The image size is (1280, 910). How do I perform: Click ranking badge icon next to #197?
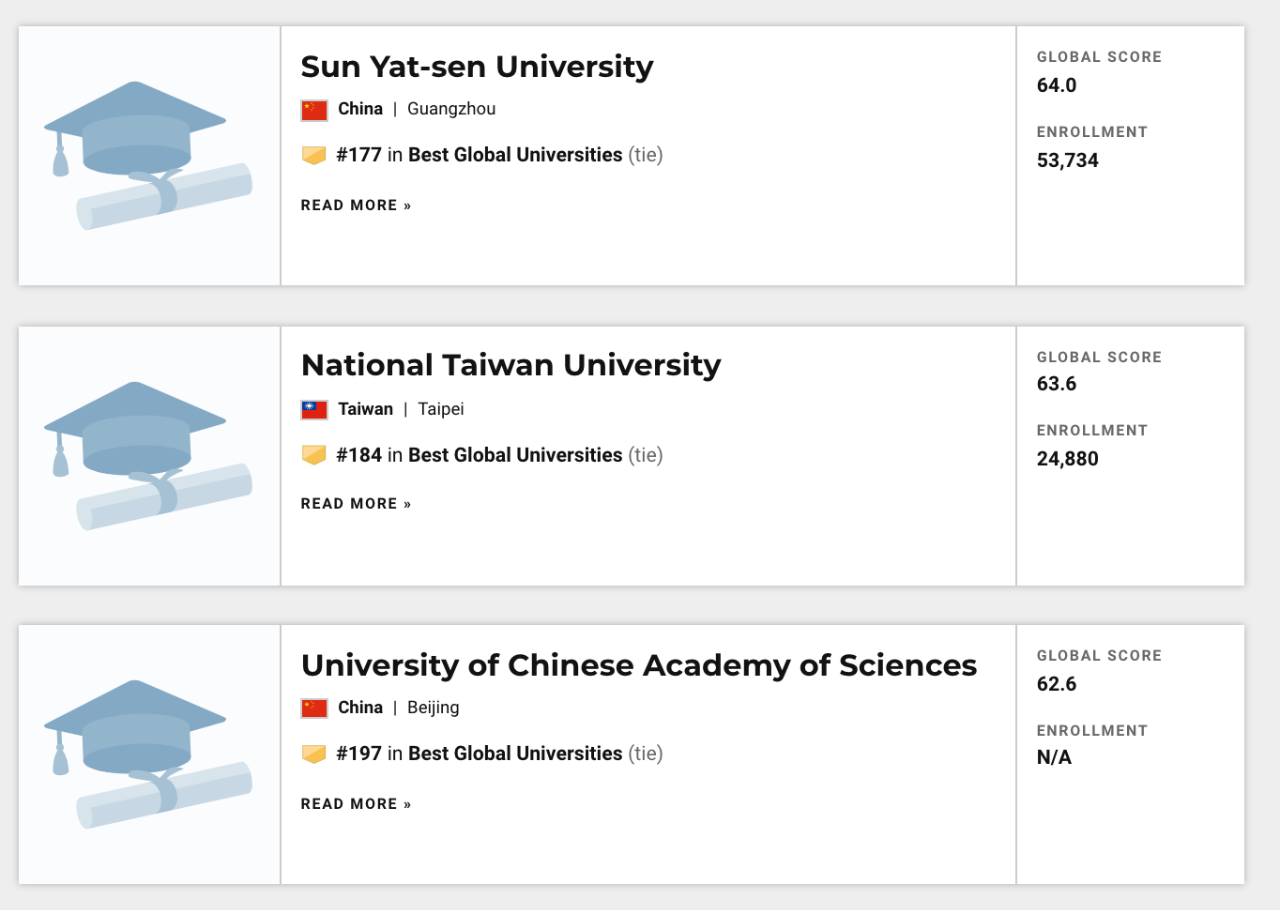tap(314, 754)
